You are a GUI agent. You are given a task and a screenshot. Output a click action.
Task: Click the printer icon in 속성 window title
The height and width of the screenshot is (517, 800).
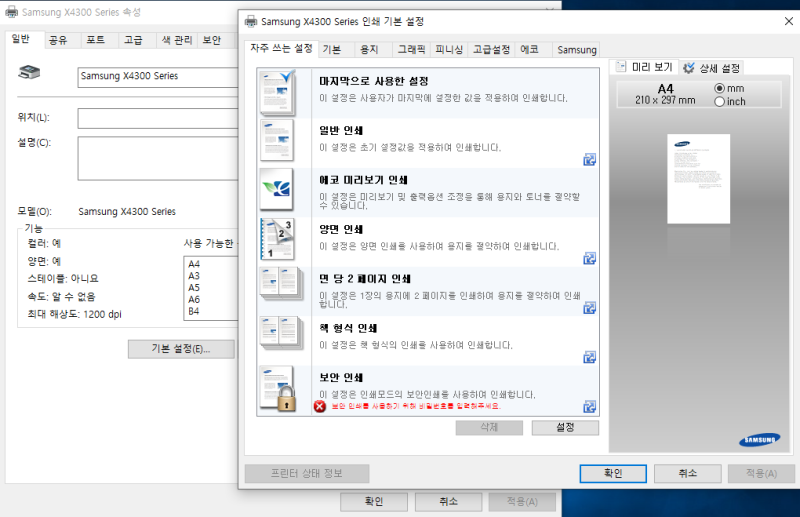pos(11,12)
